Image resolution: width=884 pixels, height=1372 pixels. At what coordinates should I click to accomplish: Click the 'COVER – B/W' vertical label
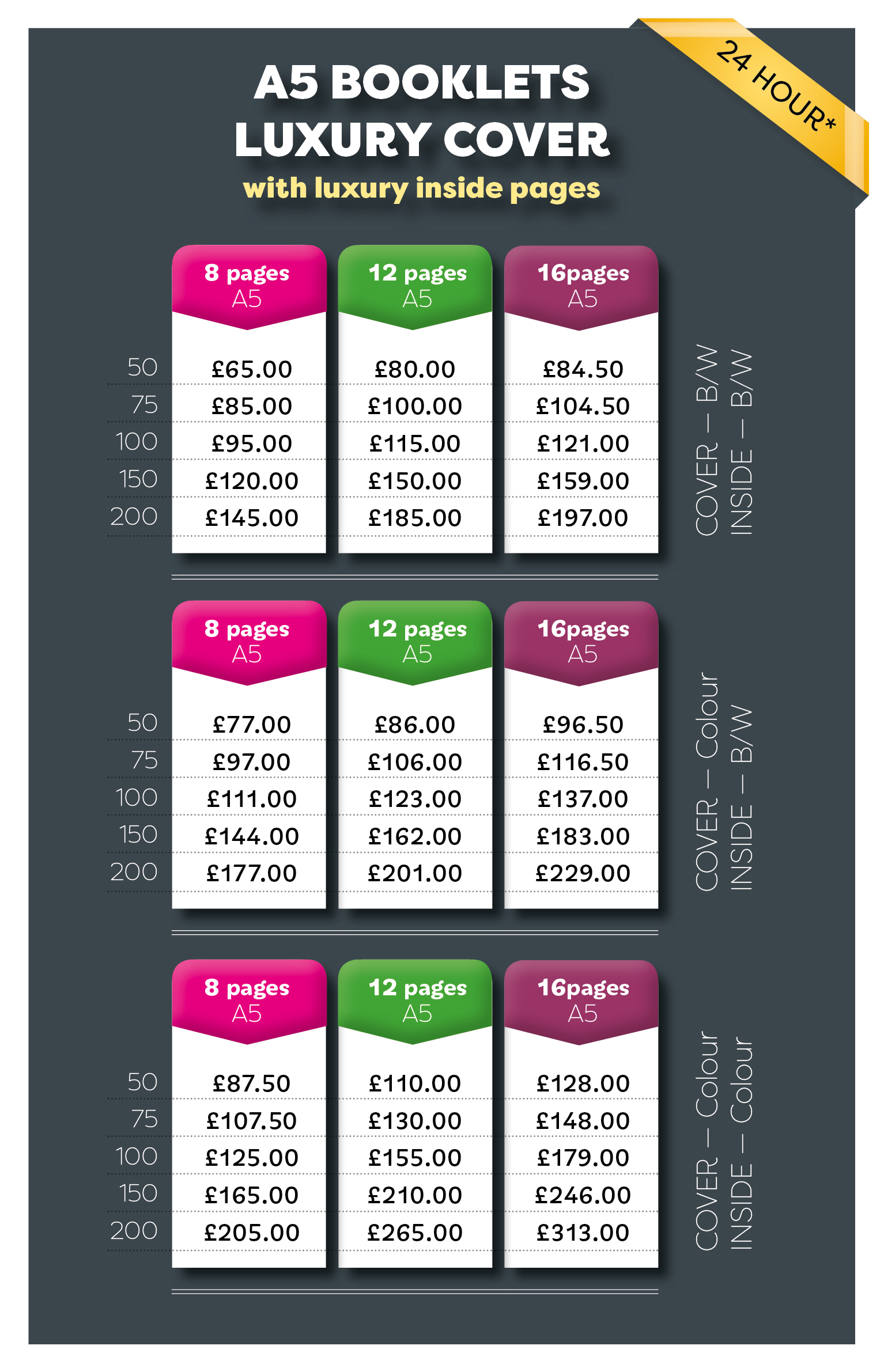coord(707,441)
